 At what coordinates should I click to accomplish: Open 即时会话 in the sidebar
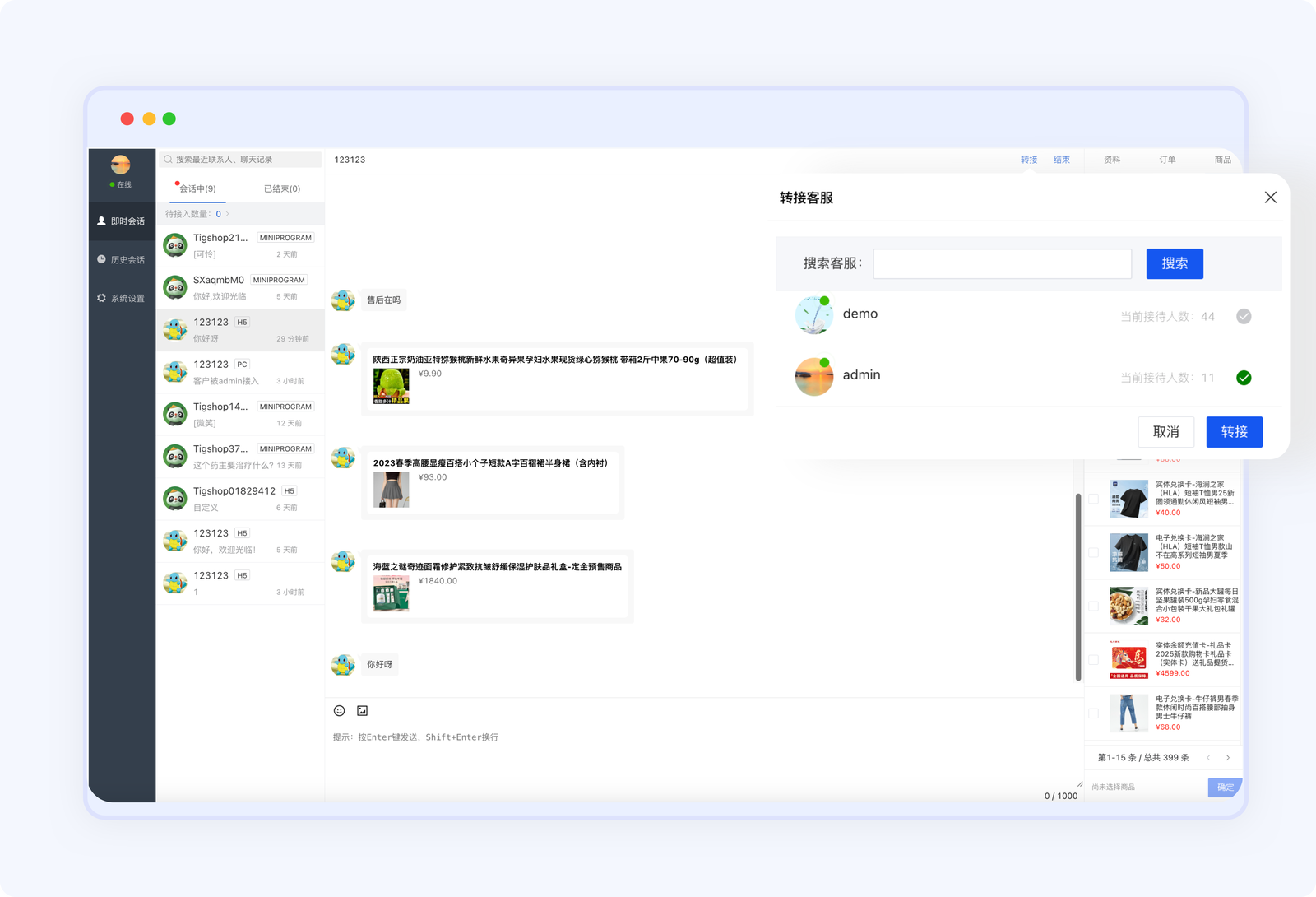[x=122, y=221]
